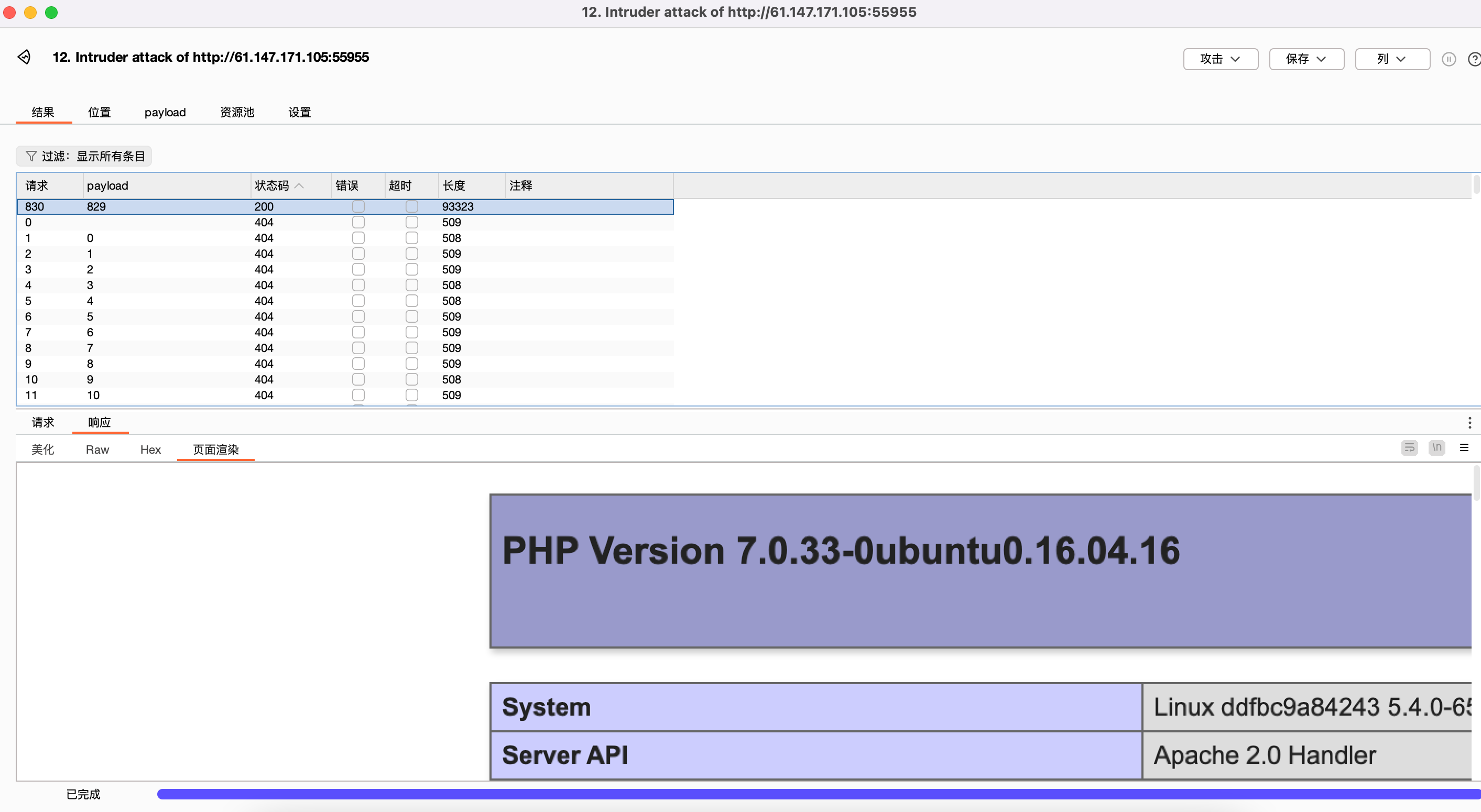1481x812 pixels.
Task: Check the 错误 checkbox for request 830
Action: click(x=359, y=206)
